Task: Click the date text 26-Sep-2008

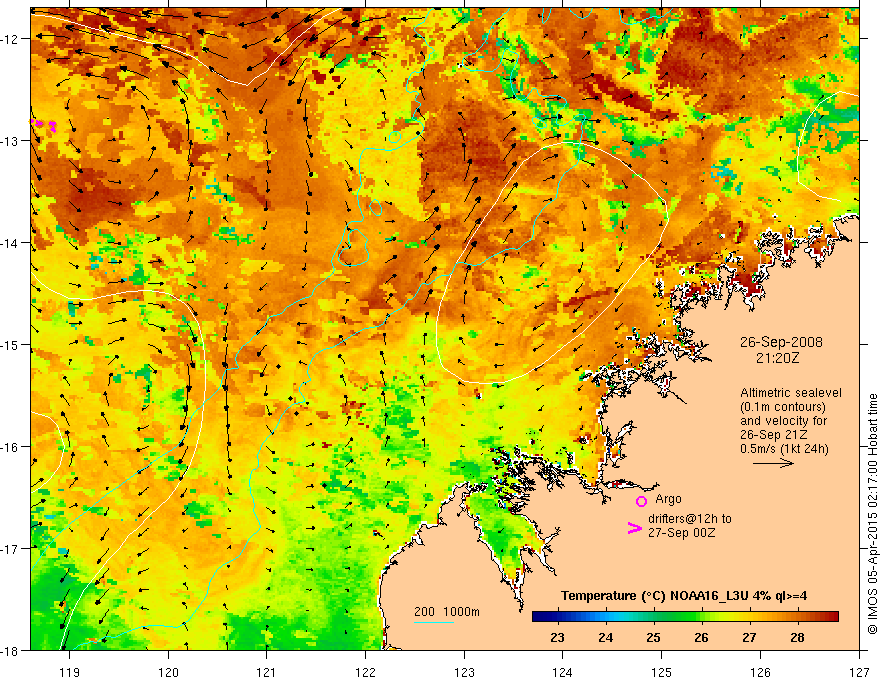Action: (x=781, y=342)
